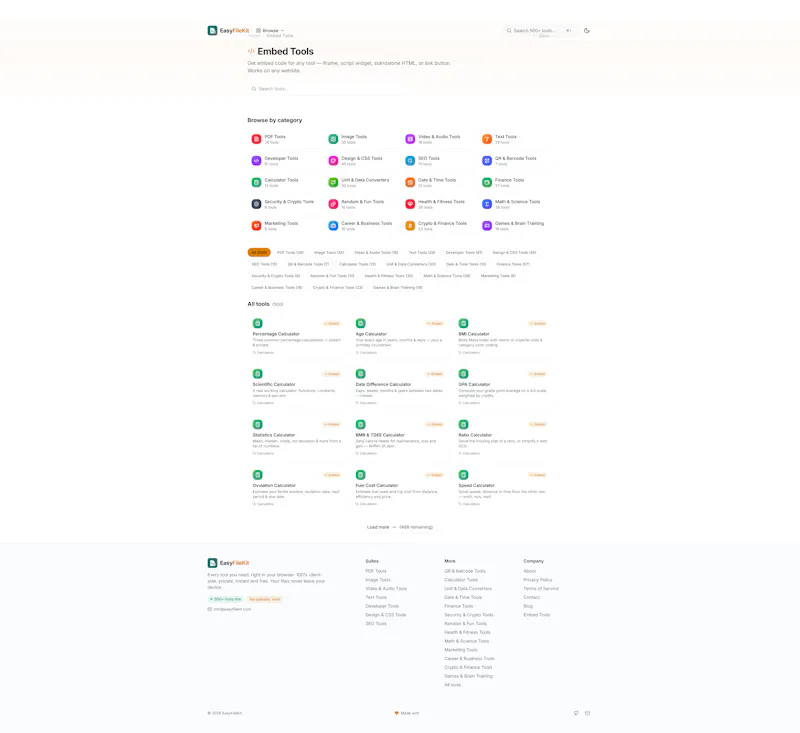Click Embed button on Speed Calculator card
The image size is (800, 733).
pyautogui.click(x=538, y=475)
